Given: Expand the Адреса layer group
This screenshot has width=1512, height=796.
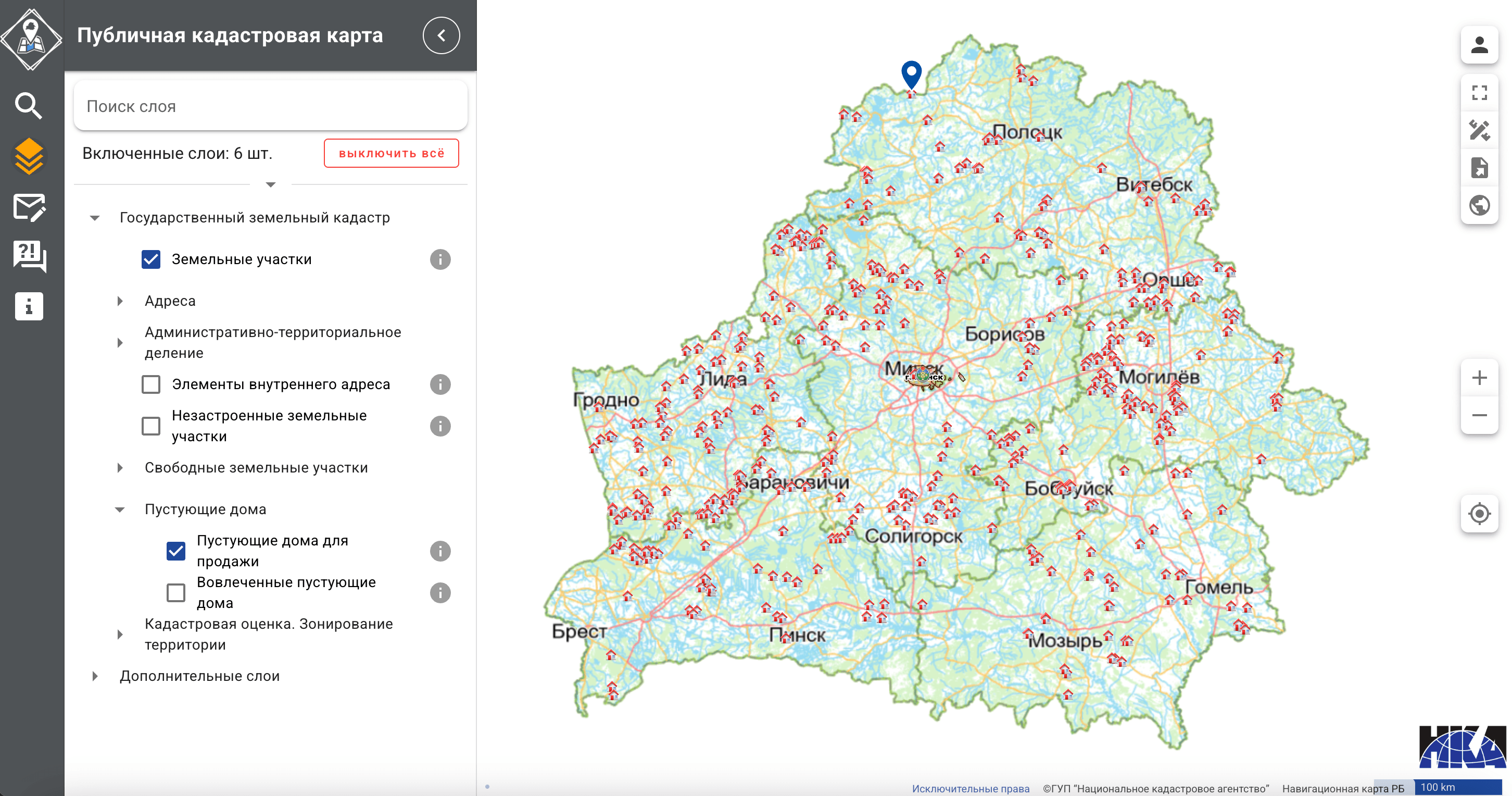Looking at the screenshot, I should click(120, 301).
